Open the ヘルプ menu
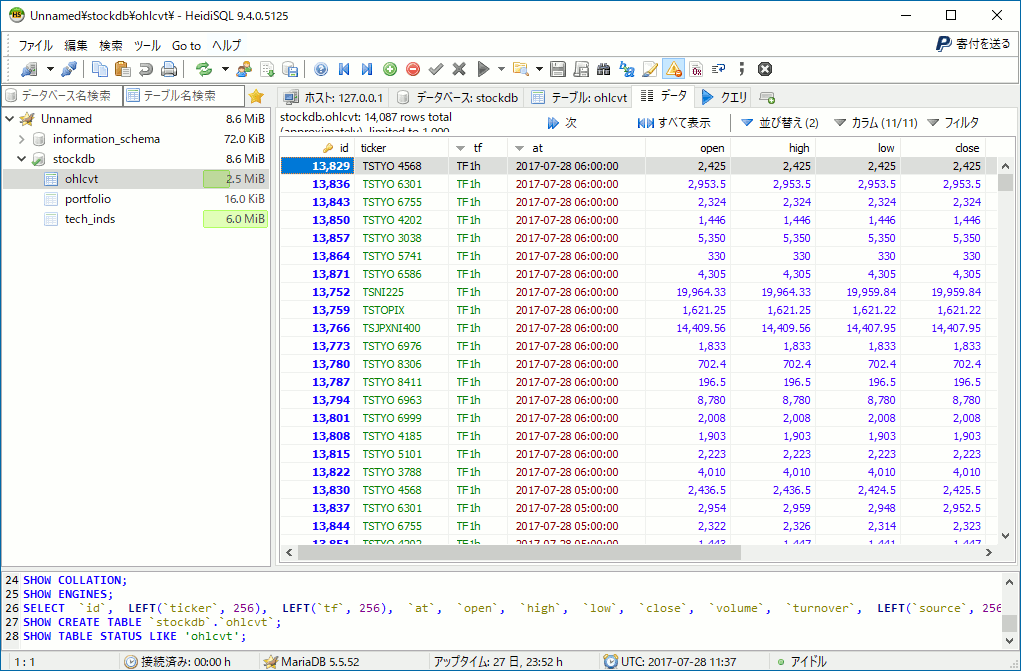The height and width of the screenshot is (671, 1021). click(x=227, y=46)
